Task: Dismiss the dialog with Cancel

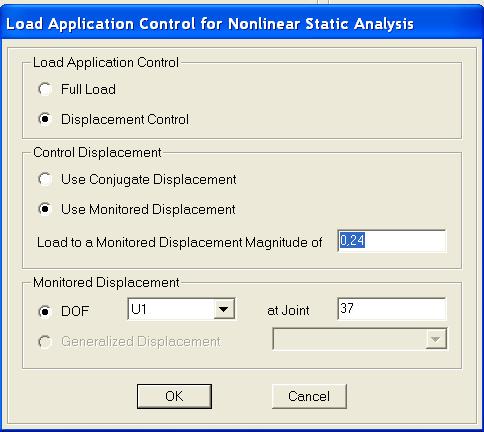Action: click(x=309, y=396)
